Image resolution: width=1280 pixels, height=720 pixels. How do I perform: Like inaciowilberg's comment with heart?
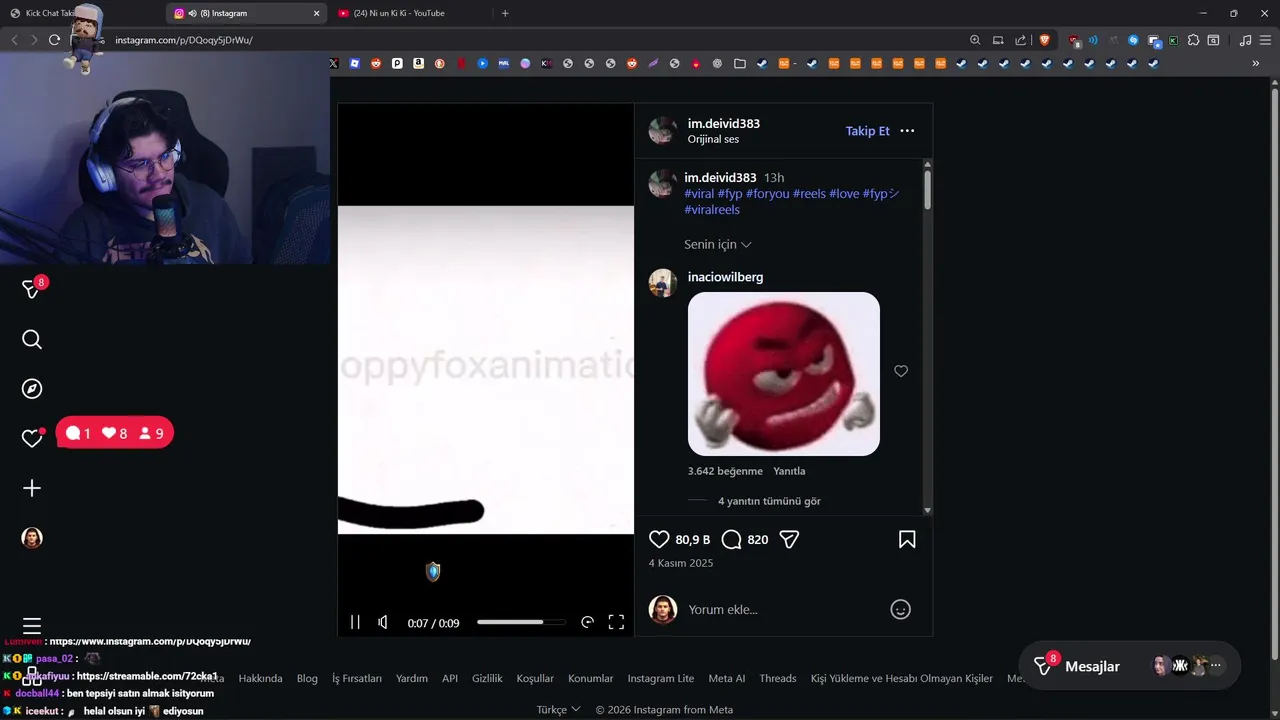(901, 371)
